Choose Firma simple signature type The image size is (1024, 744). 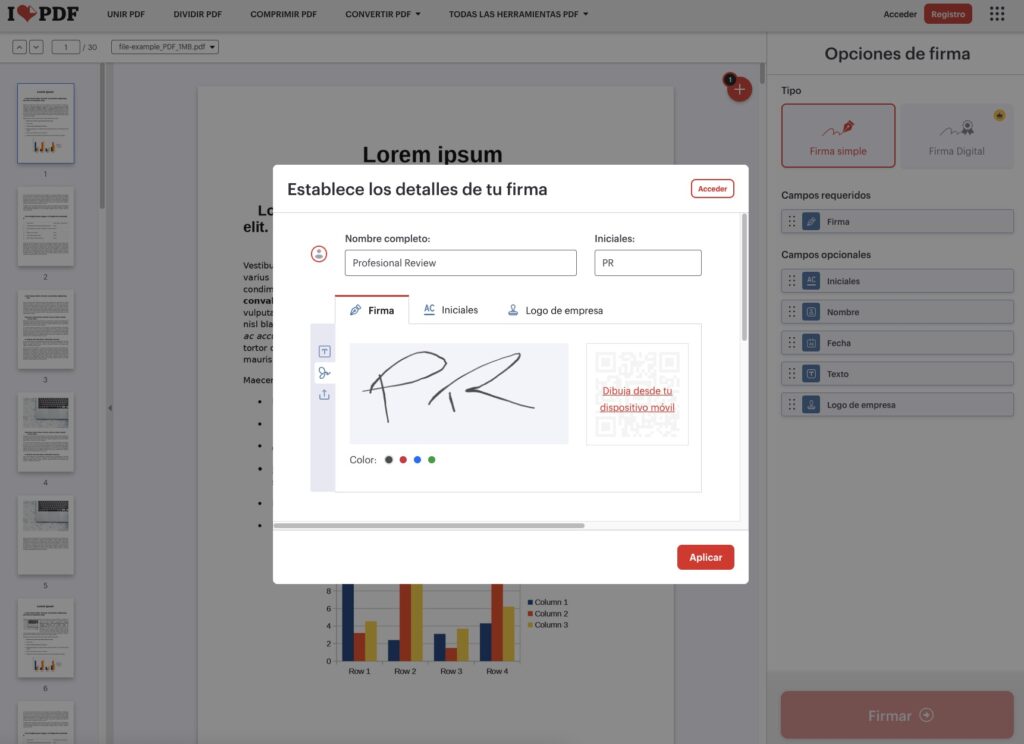point(838,136)
